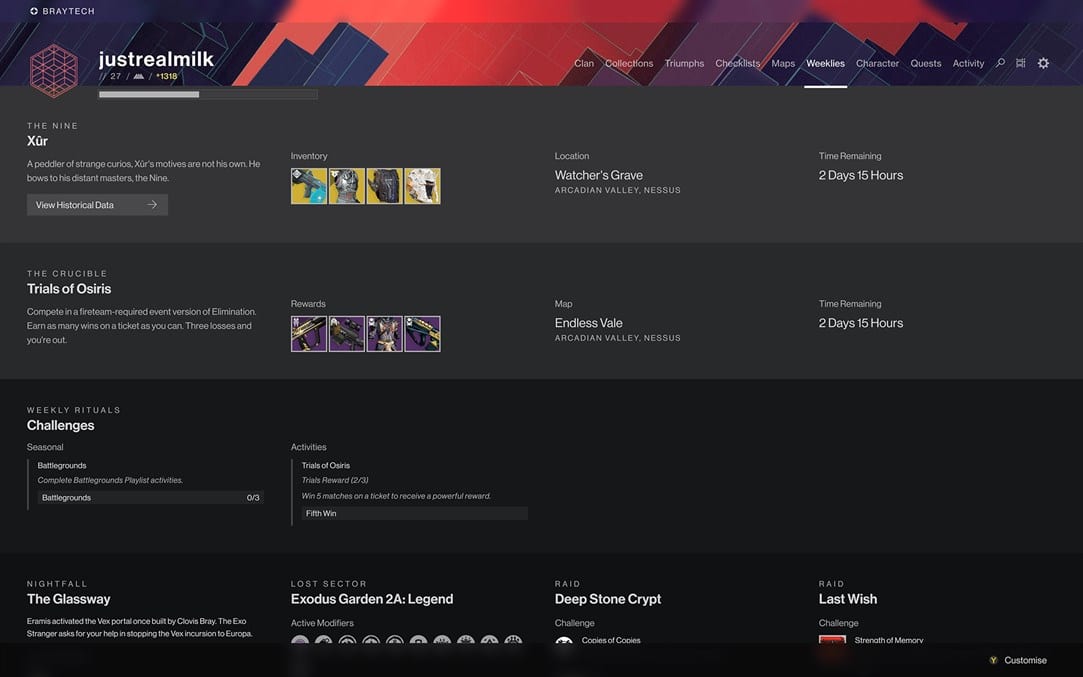Select Xûr's first inventory weapon icon
Screen dimensions: 1083x677
309,186
